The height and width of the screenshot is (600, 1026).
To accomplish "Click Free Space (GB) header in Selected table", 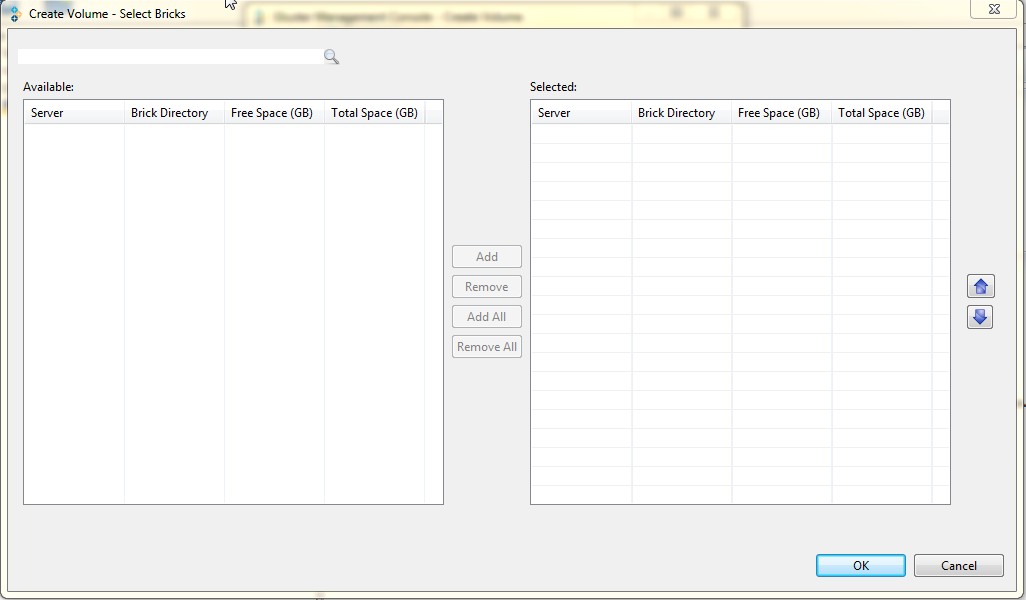I will coord(781,113).
